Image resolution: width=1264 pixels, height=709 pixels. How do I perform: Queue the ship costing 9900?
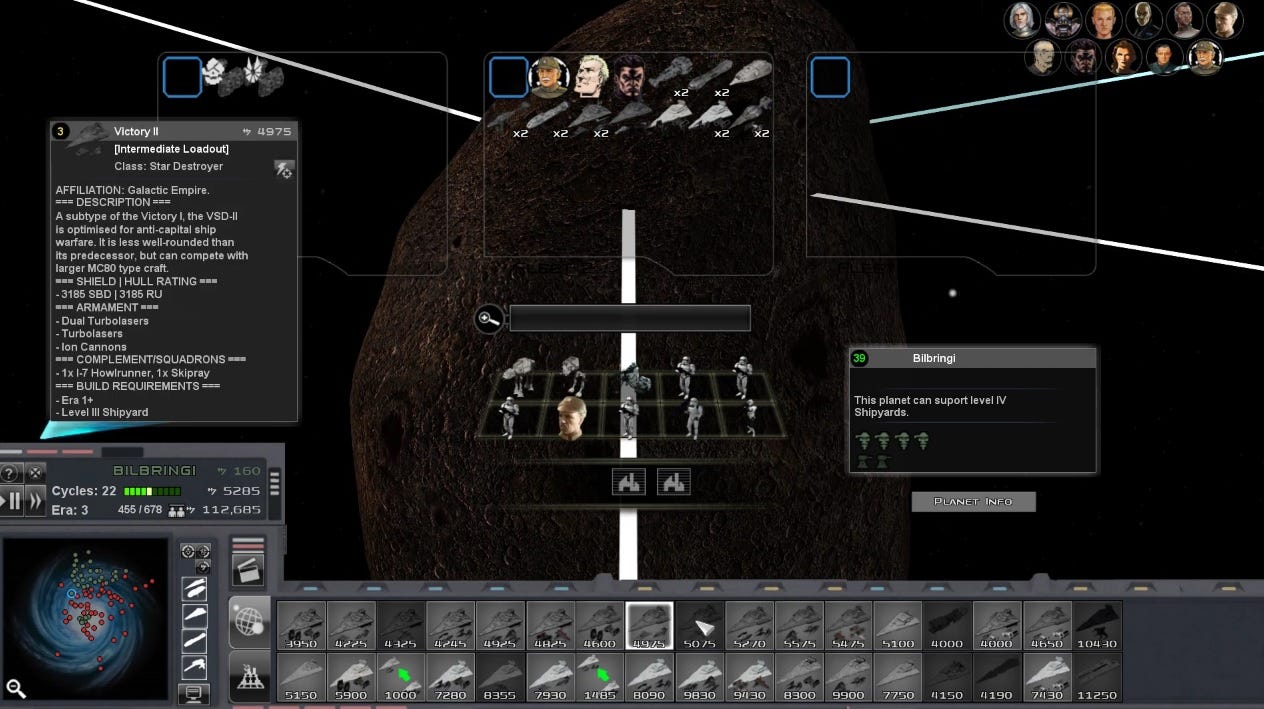[x=849, y=678]
